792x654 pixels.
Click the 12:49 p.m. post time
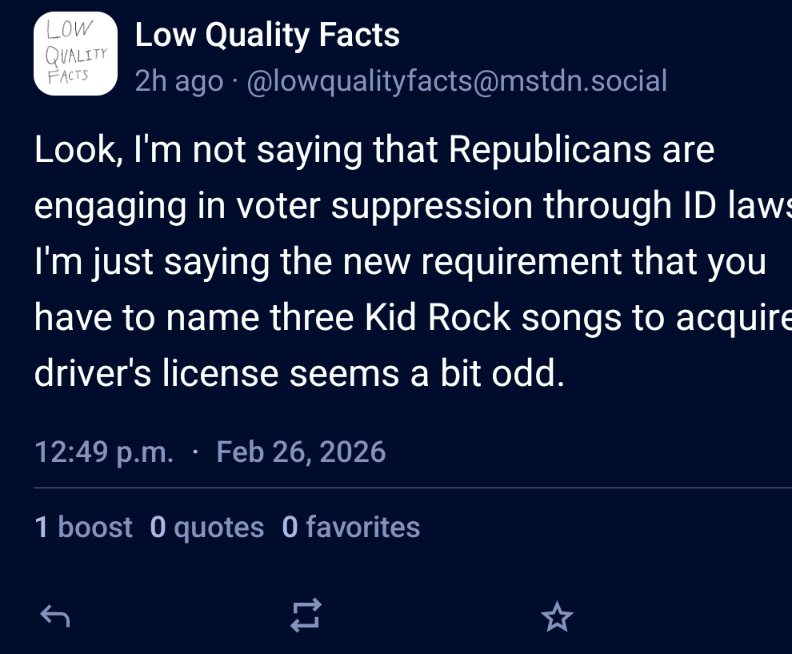coord(103,452)
